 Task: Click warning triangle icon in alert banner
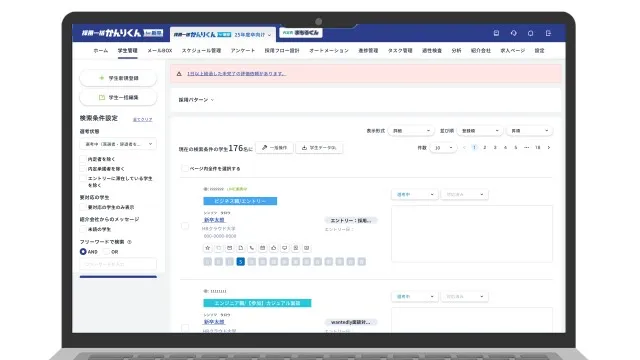tap(179, 74)
